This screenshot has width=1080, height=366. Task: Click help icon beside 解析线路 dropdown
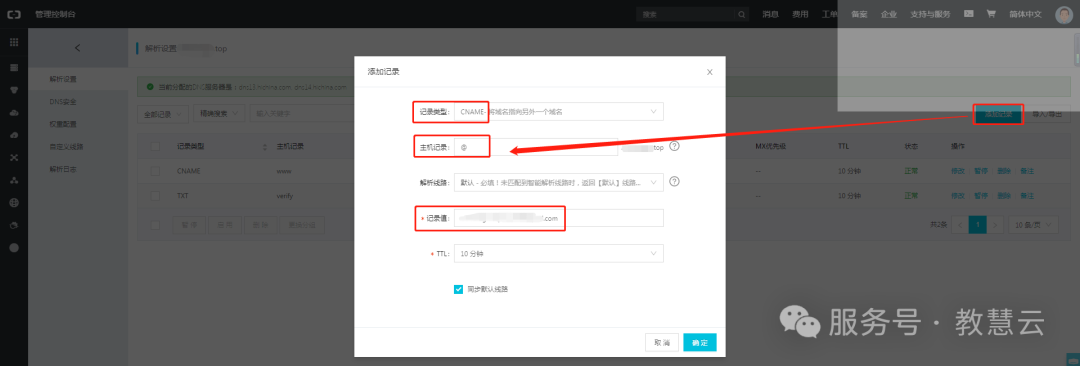(674, 181)
